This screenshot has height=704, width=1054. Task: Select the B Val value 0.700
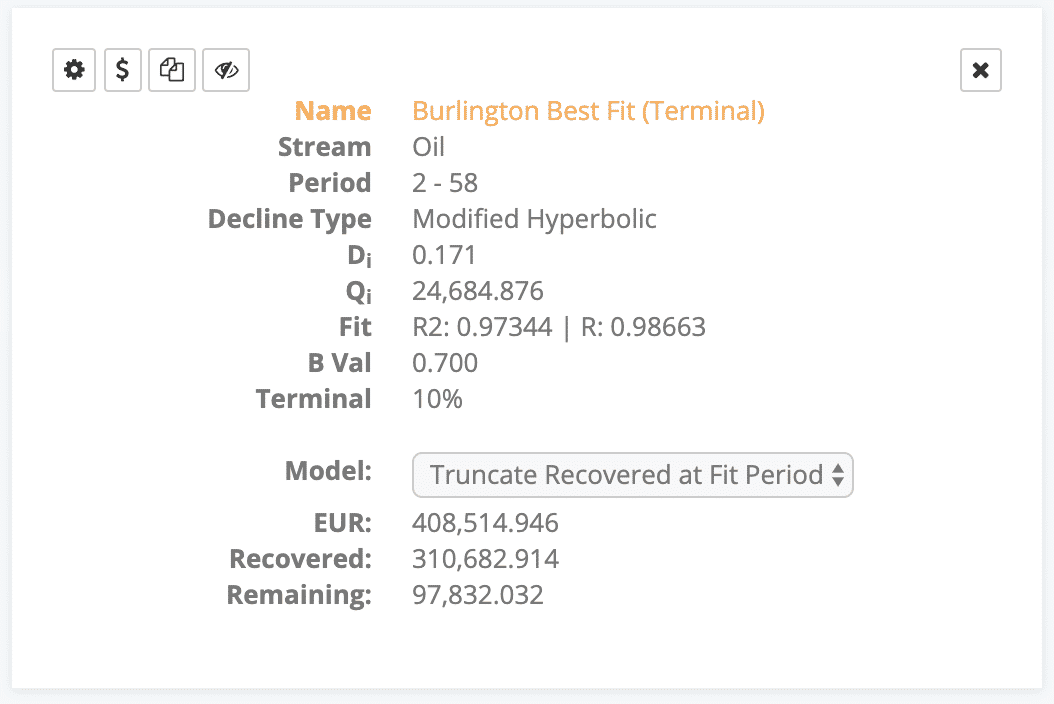click(x=445, y=363)
